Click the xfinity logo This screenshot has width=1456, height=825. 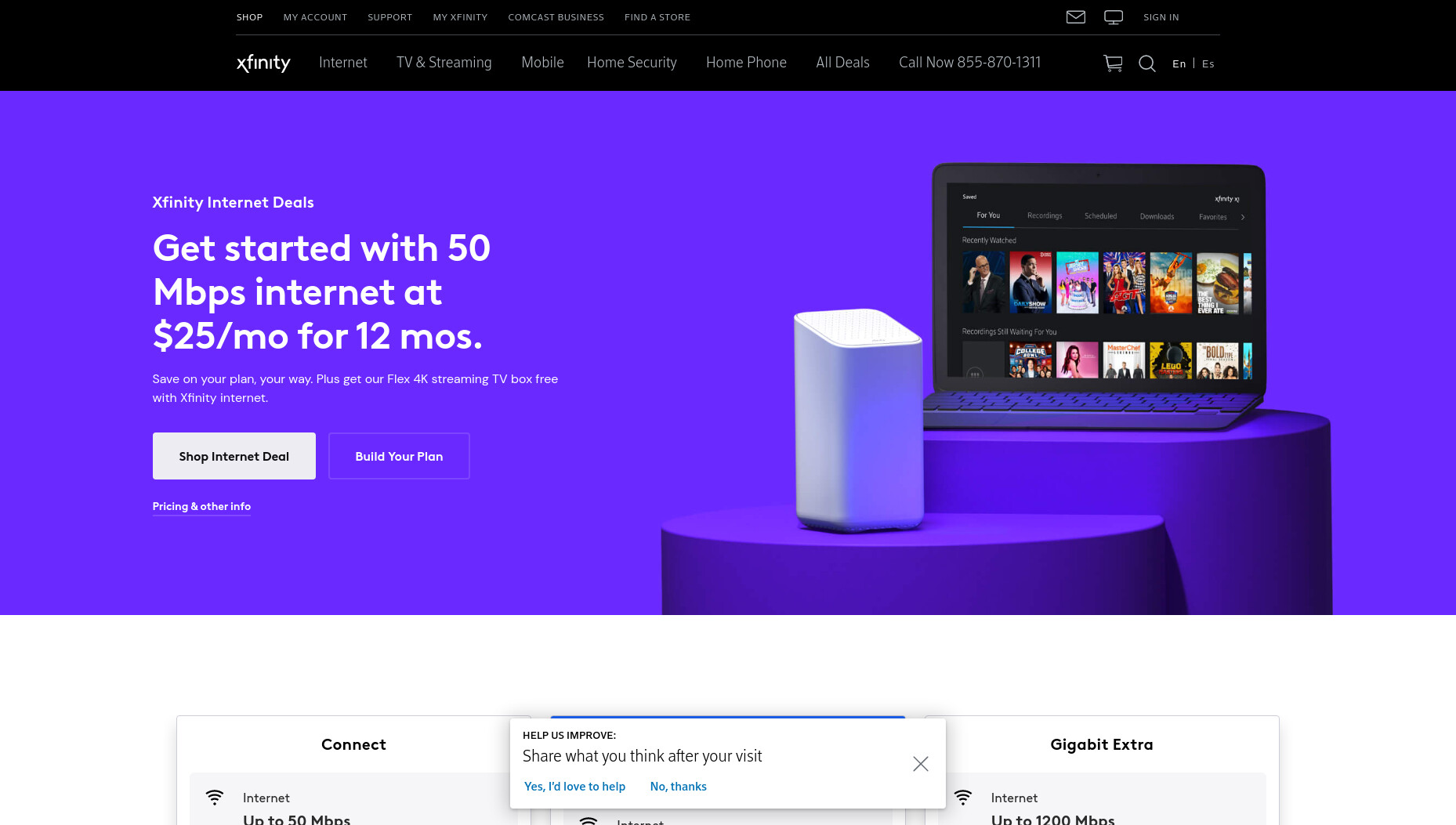[263, 63]
